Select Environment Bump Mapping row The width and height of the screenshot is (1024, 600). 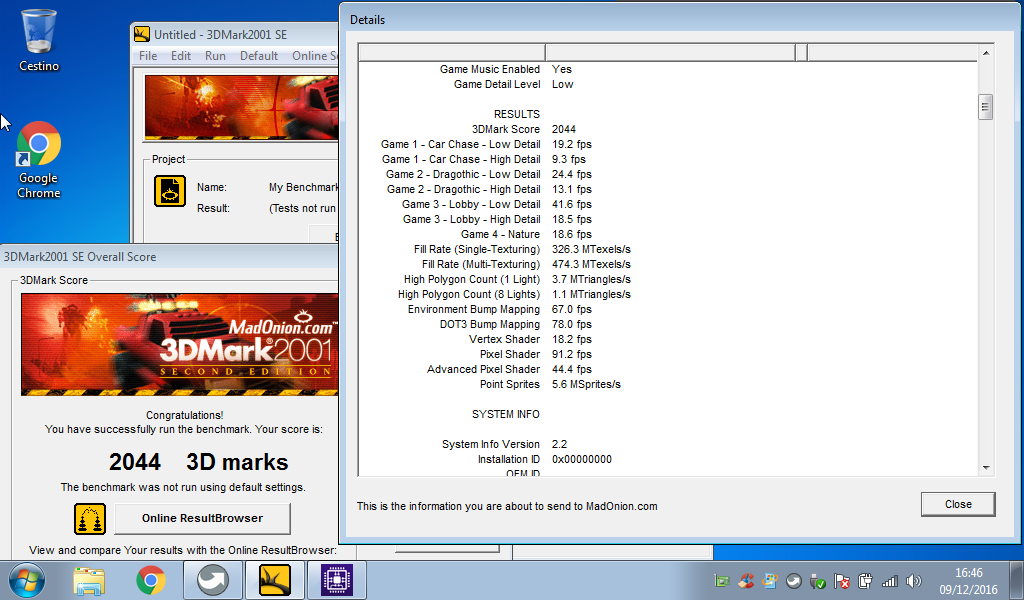[500, 309]
